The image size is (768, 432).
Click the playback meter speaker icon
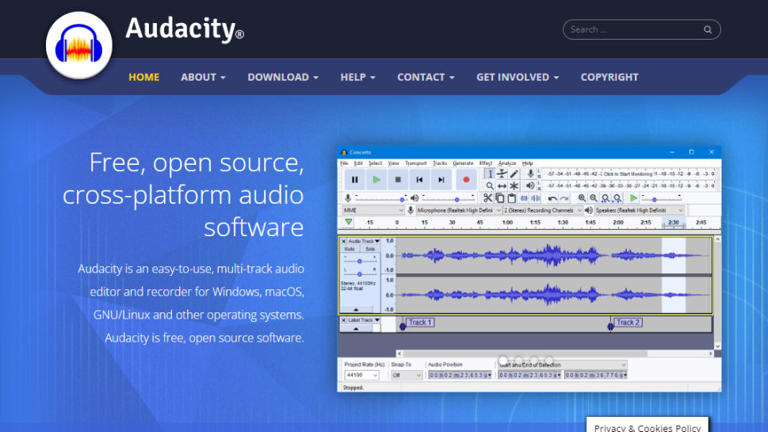530,186
